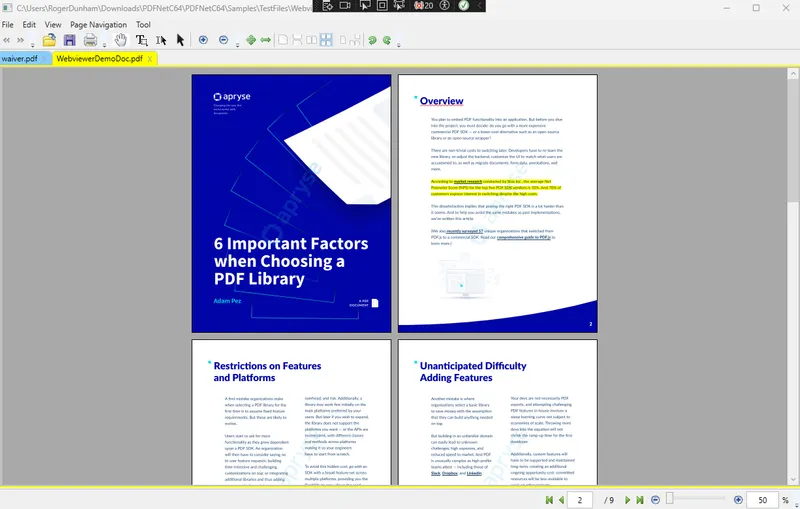The image size is (800, 509).
Task: Select the black arrow annotation edit tool
Action: (180, 40)
